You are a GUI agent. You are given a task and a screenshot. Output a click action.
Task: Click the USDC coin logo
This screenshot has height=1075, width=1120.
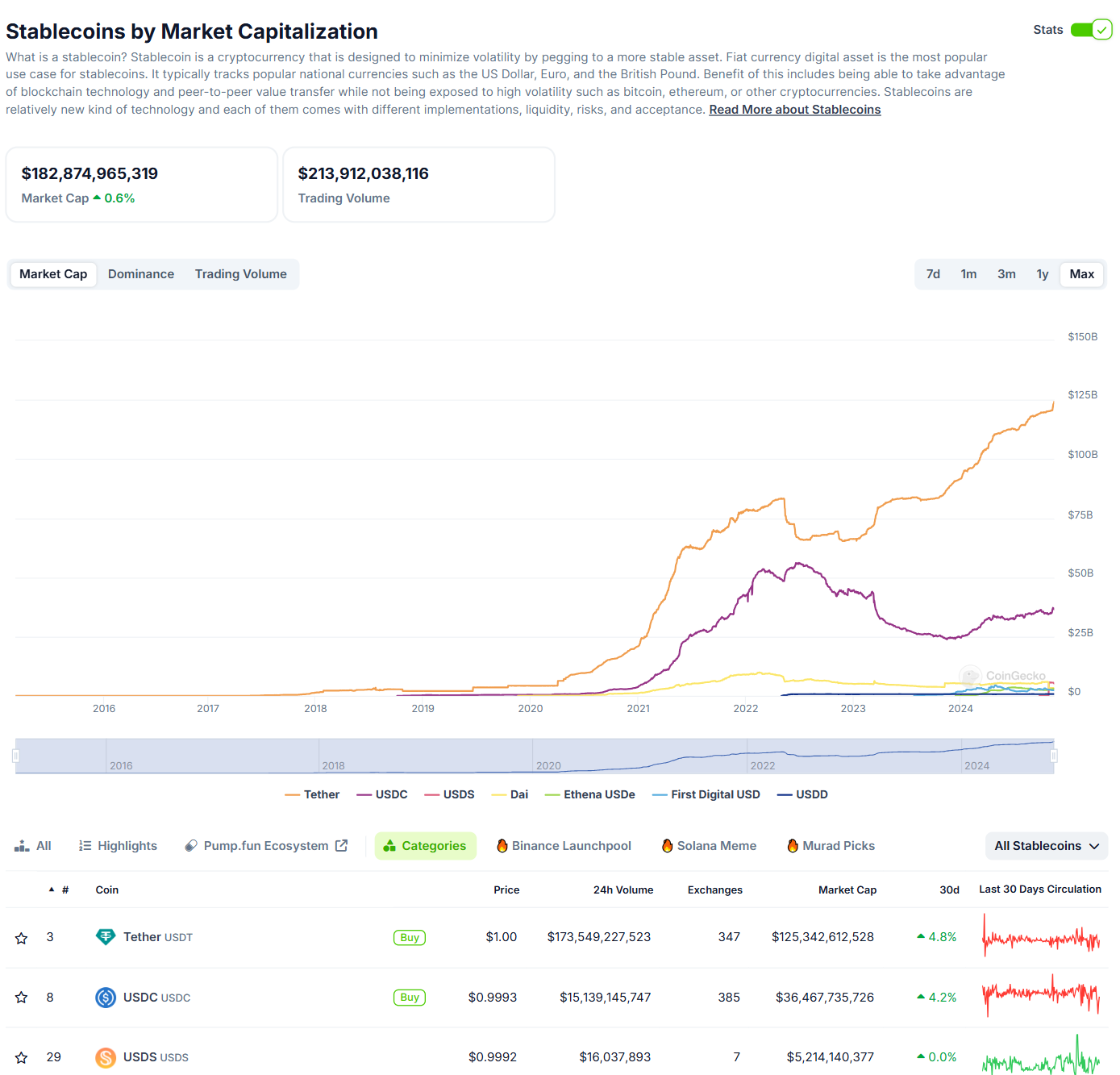(106, 998)
